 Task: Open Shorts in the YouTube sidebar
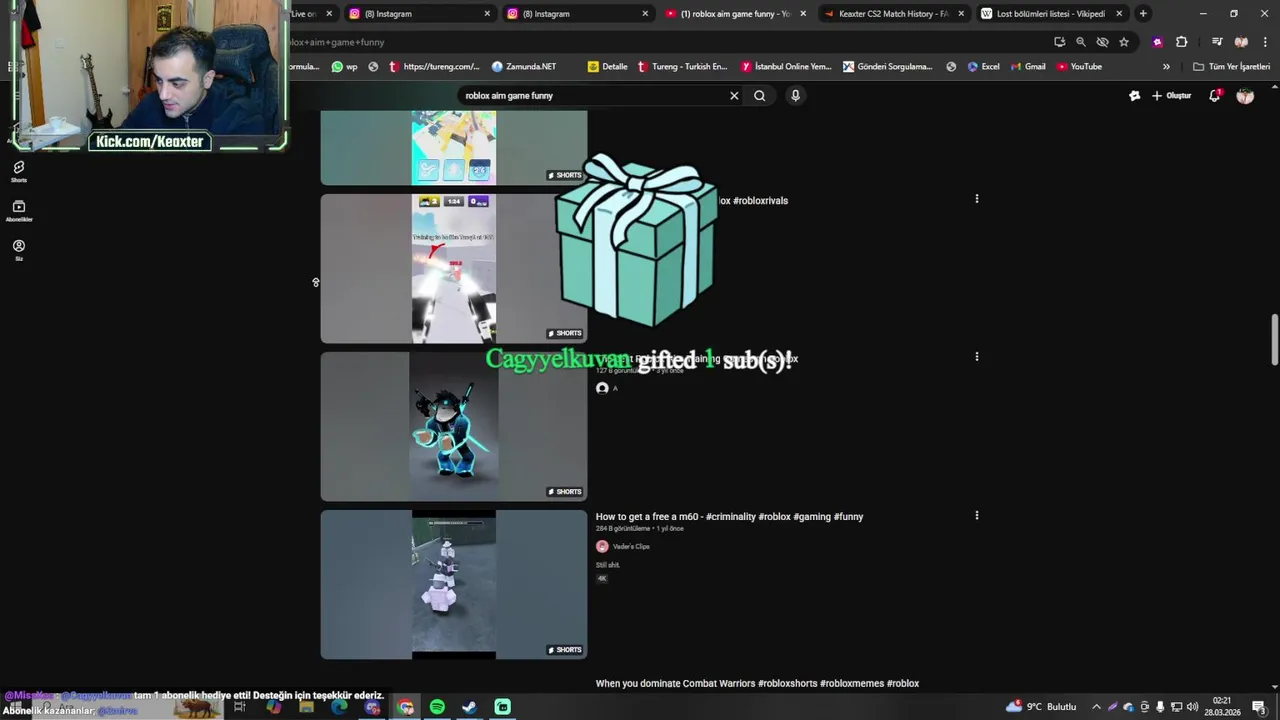pos(18,171)
